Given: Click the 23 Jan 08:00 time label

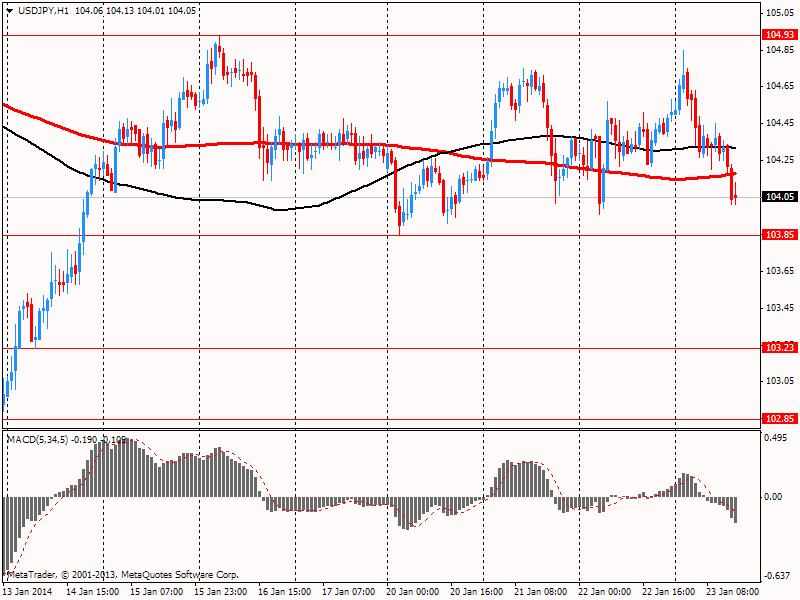Looking at the screenshot, I should (x=733, y=592).
